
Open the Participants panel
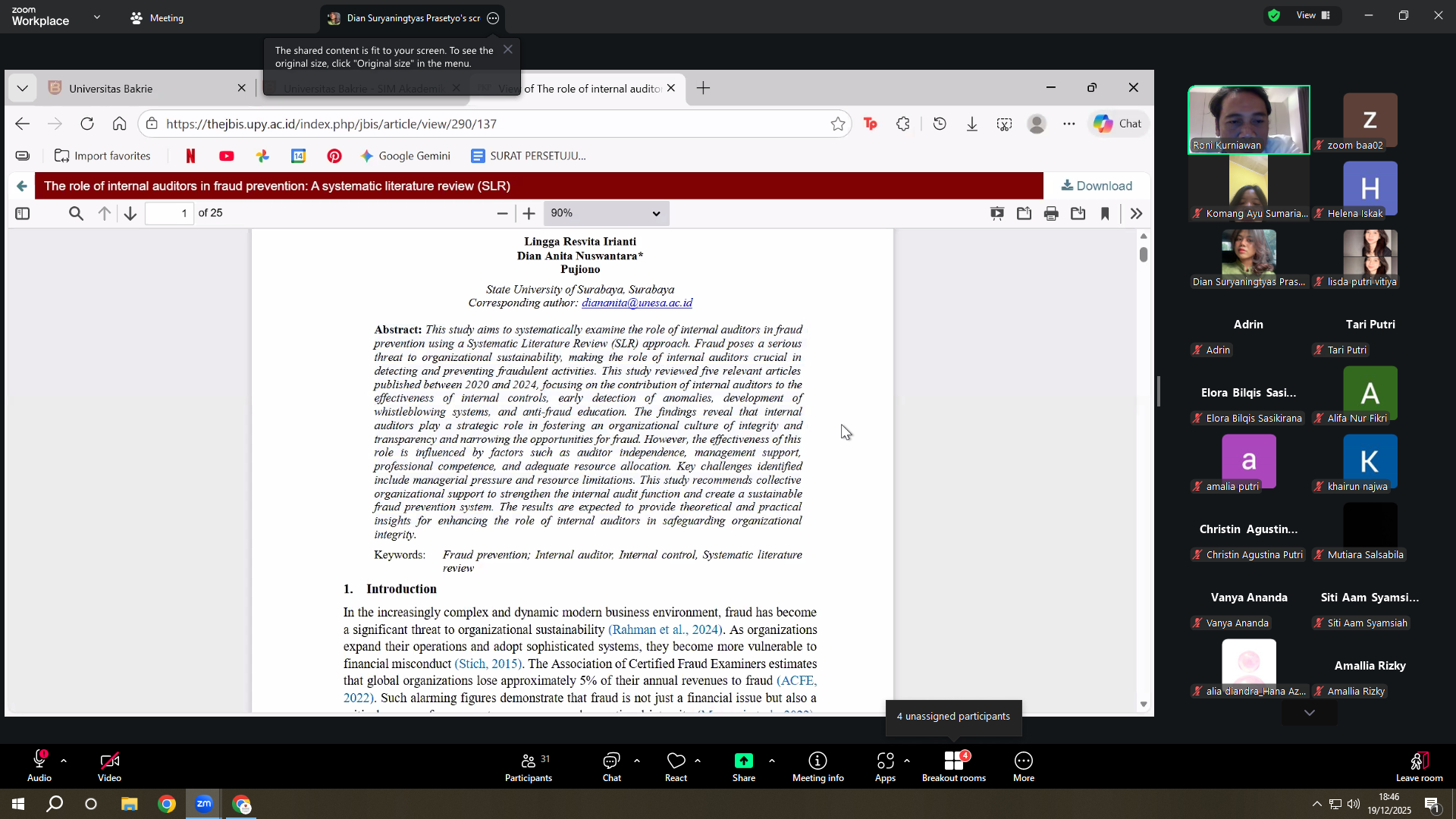[529, 766]
